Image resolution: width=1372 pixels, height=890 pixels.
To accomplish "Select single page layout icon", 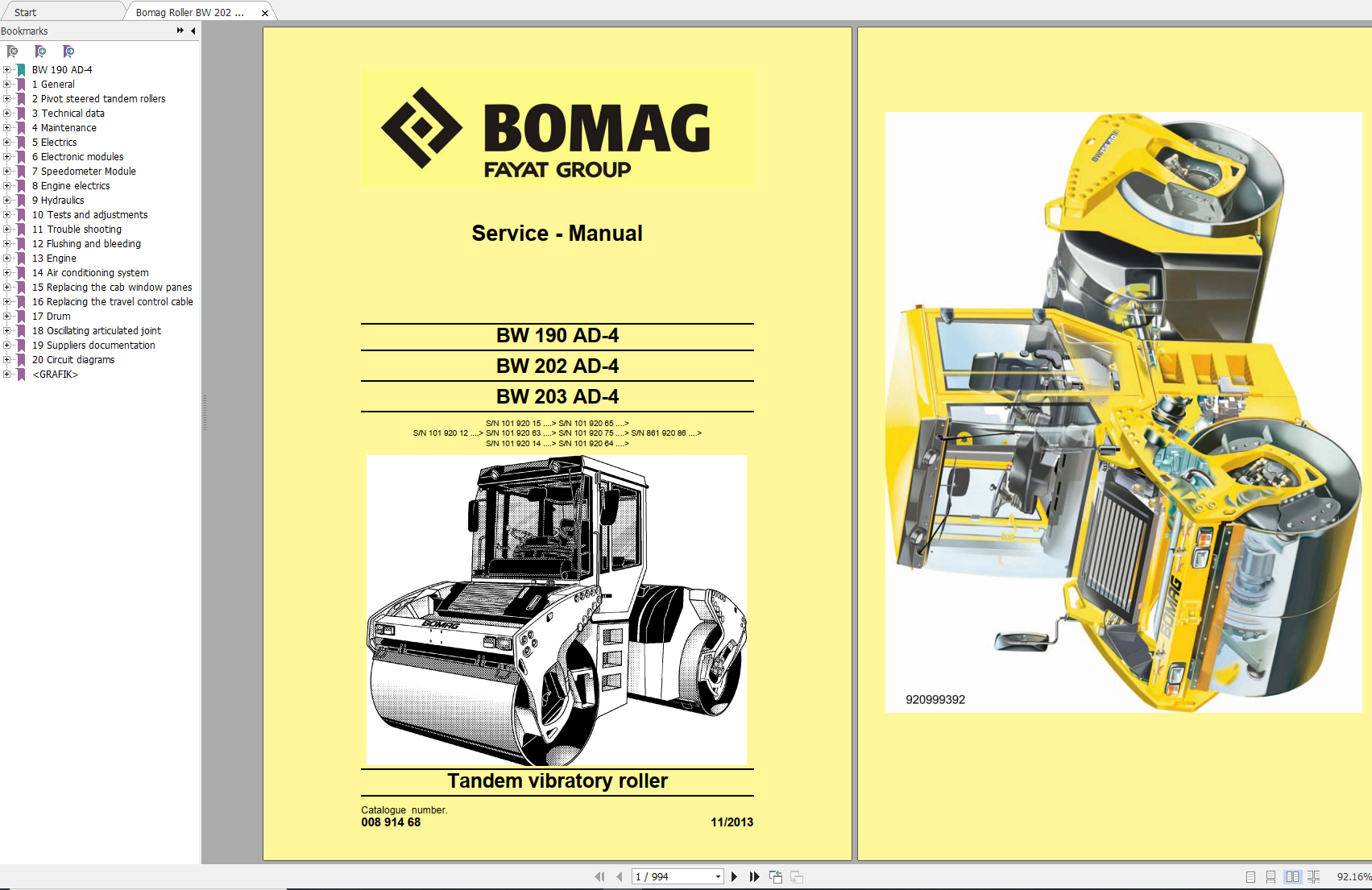I will pyautogui.click(x=1250, y=876).
